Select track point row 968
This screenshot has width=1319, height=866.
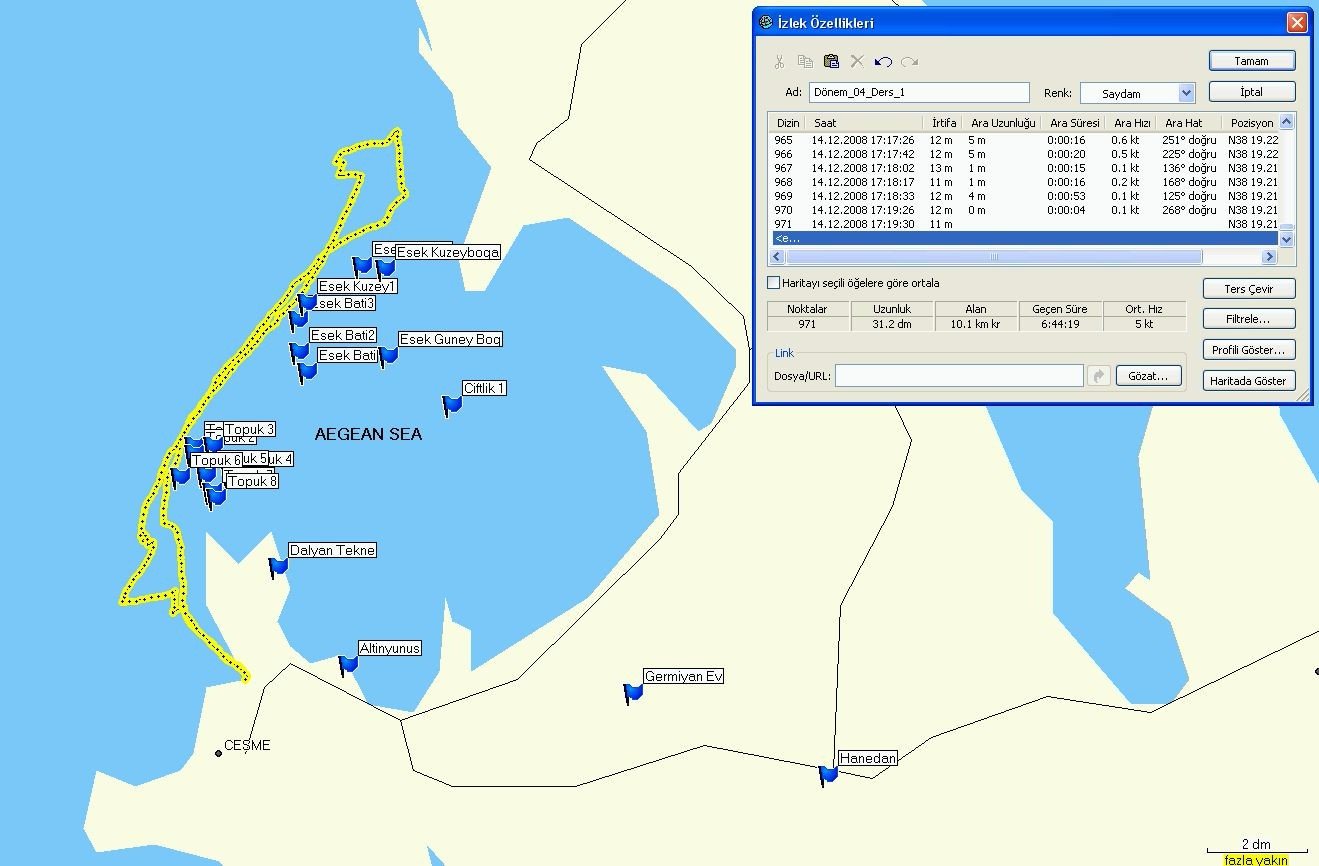(1024, 182)
